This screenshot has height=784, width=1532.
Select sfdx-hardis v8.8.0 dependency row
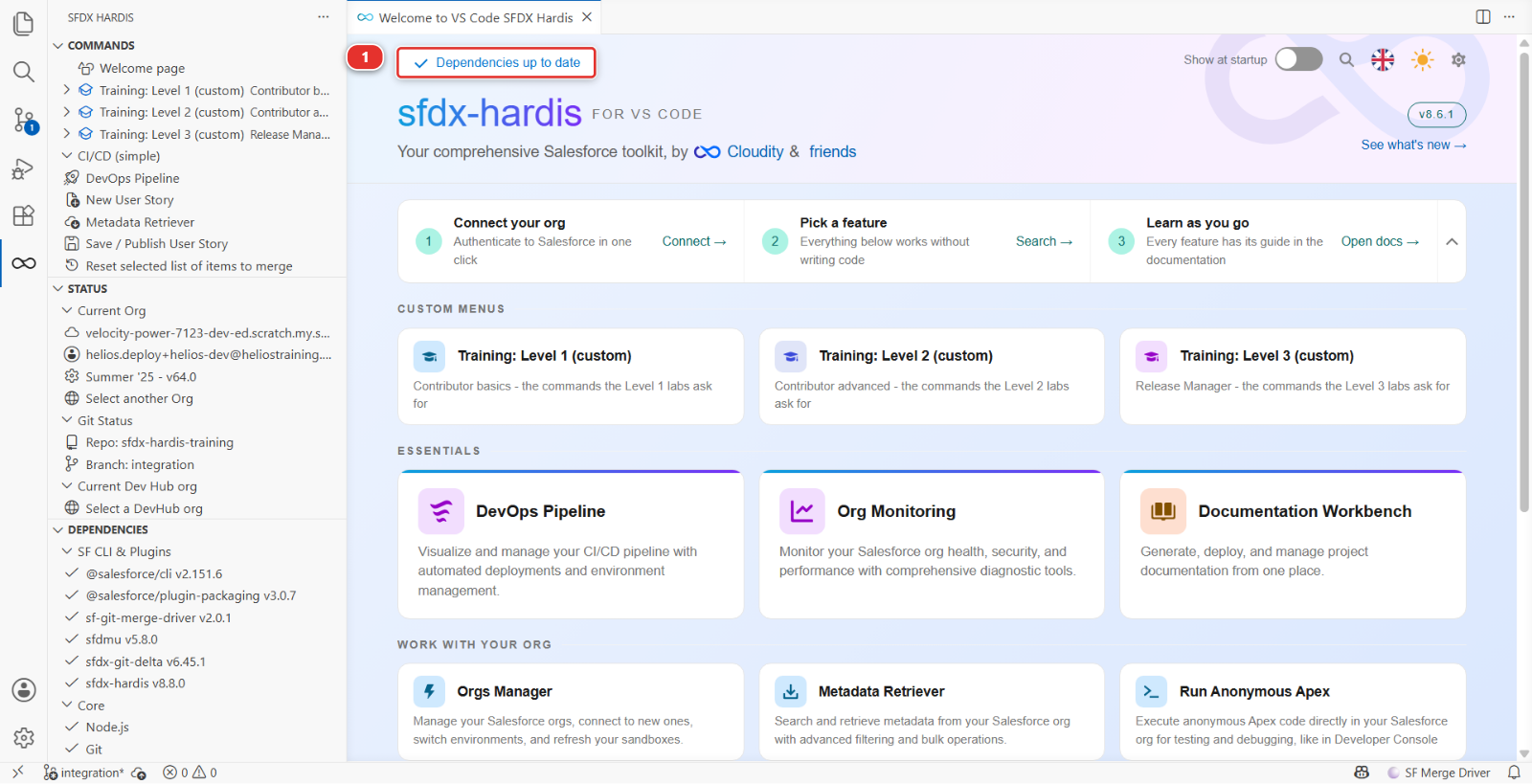point(197,683)
